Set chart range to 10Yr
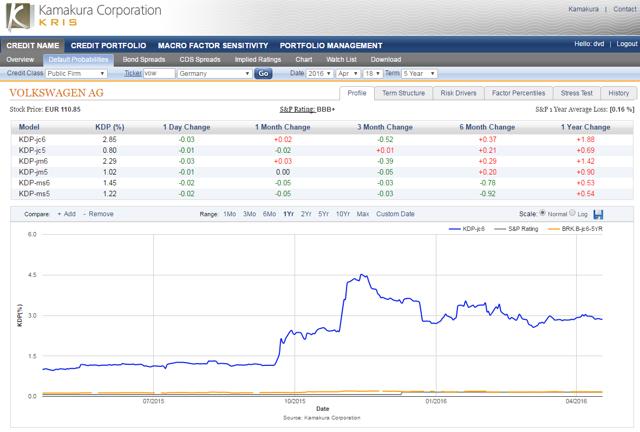Viewport: 640px width, 432px height. [343, 214]
